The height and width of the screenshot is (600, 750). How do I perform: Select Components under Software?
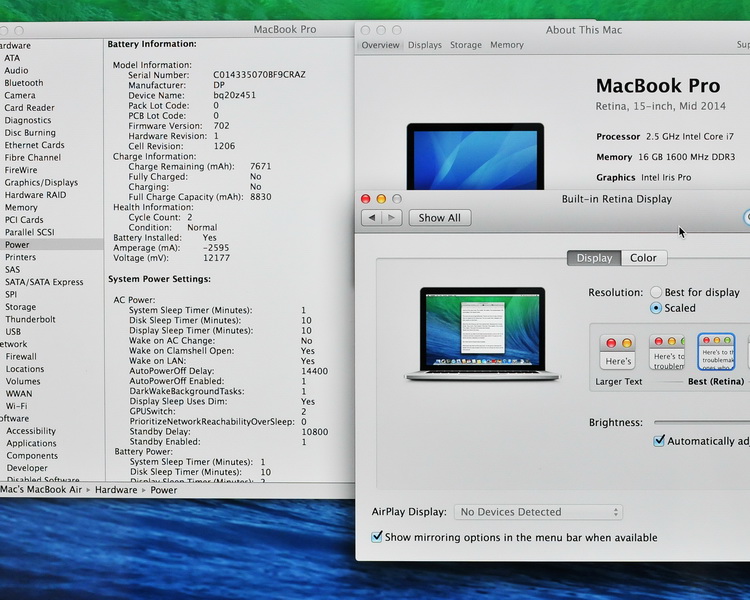pos(32,456)
